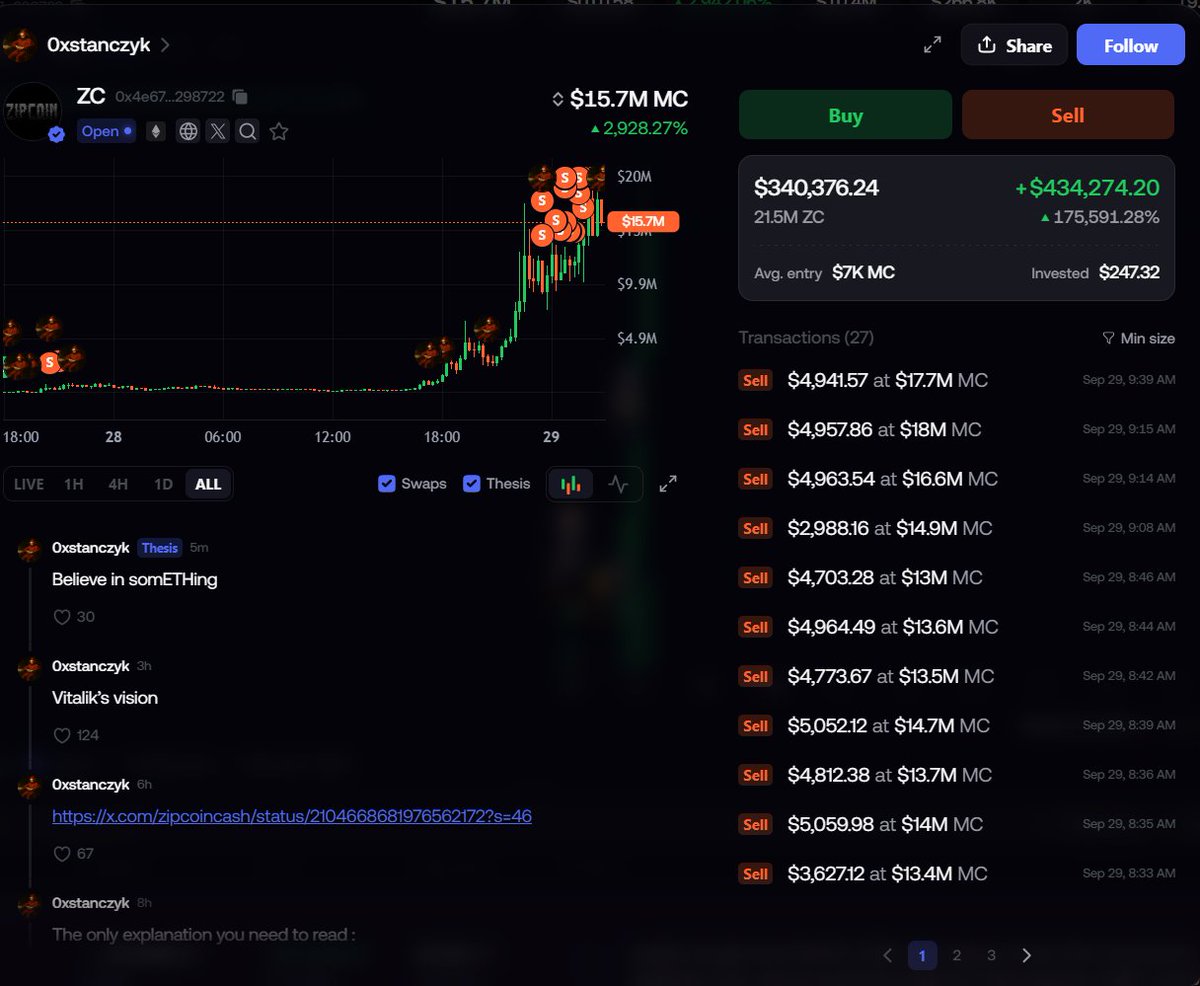Select transactions page 2
Viewport: 1200px width, 986px height.
coord(957,955)
